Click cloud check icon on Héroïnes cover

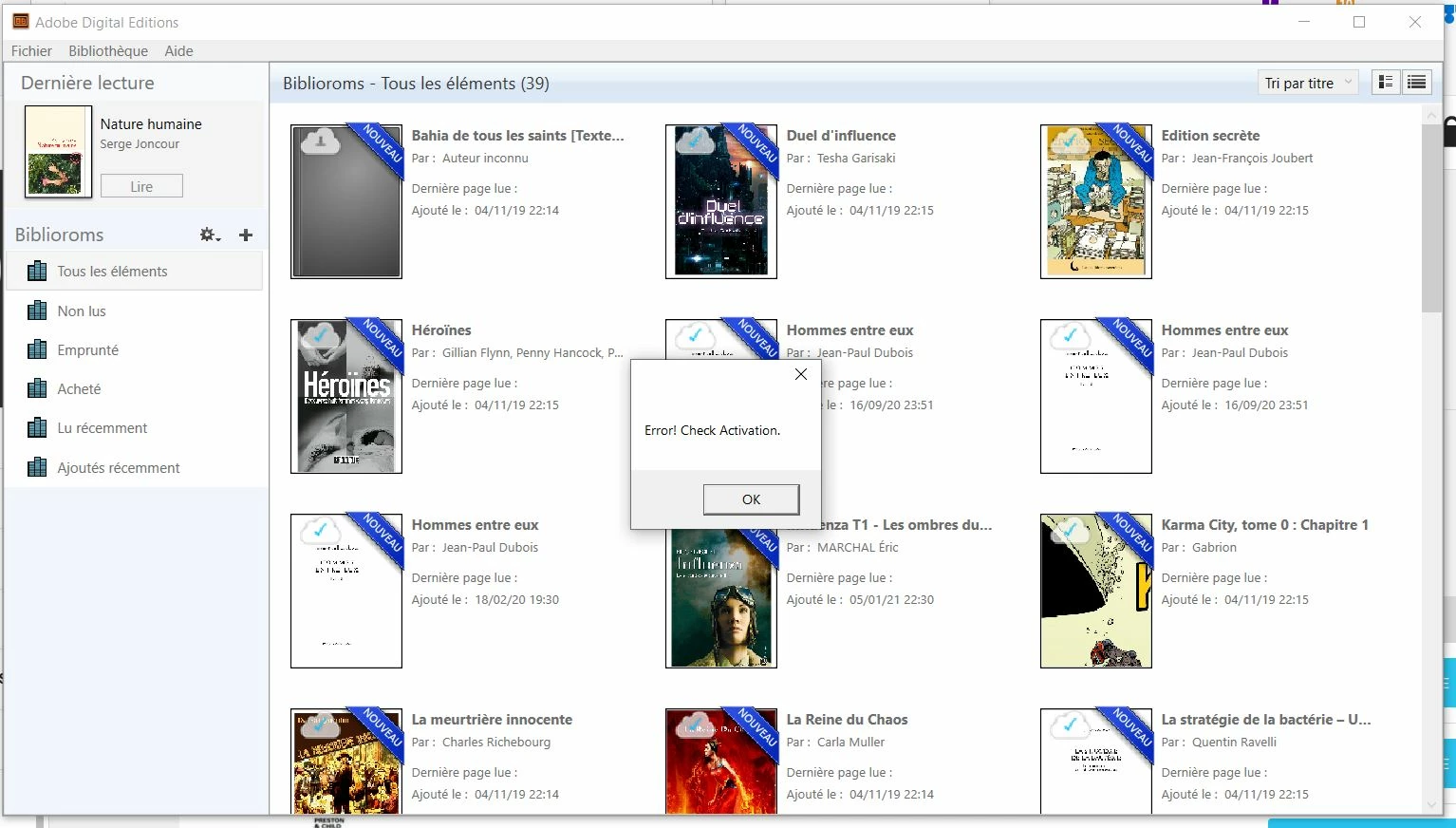321,335
